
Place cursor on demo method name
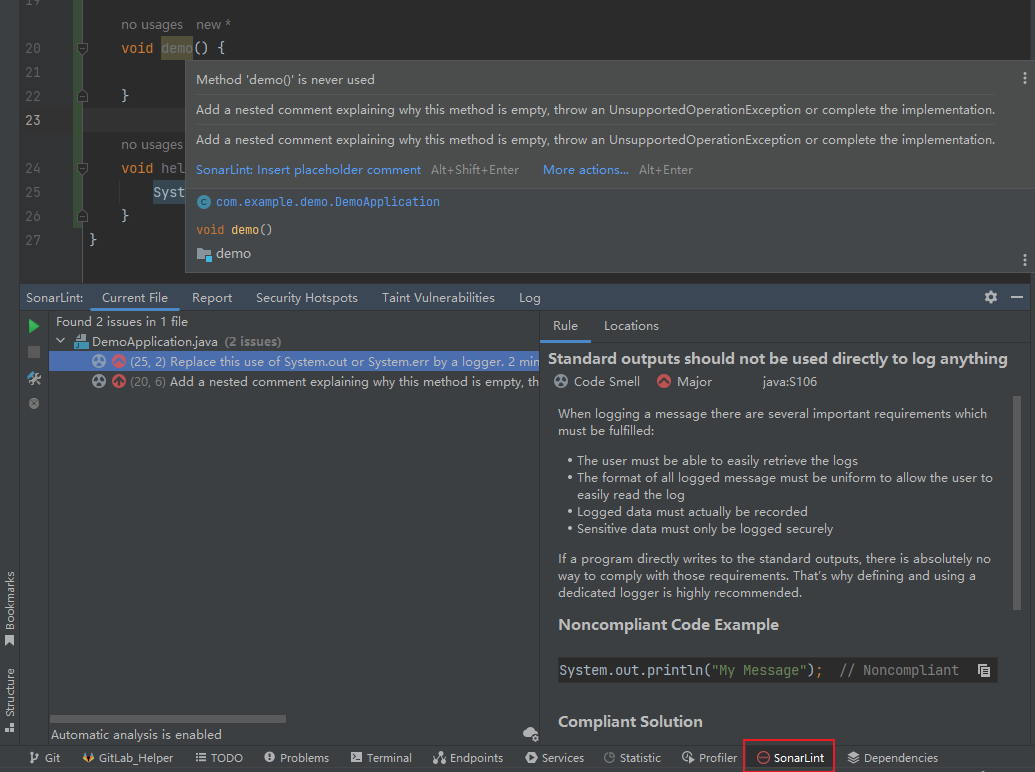point(177,48)
